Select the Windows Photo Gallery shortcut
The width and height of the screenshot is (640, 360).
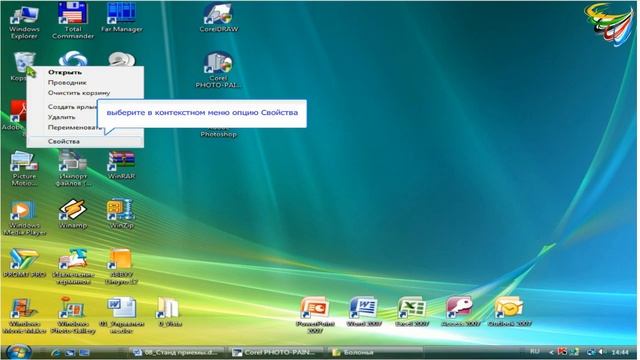point(73,315)
